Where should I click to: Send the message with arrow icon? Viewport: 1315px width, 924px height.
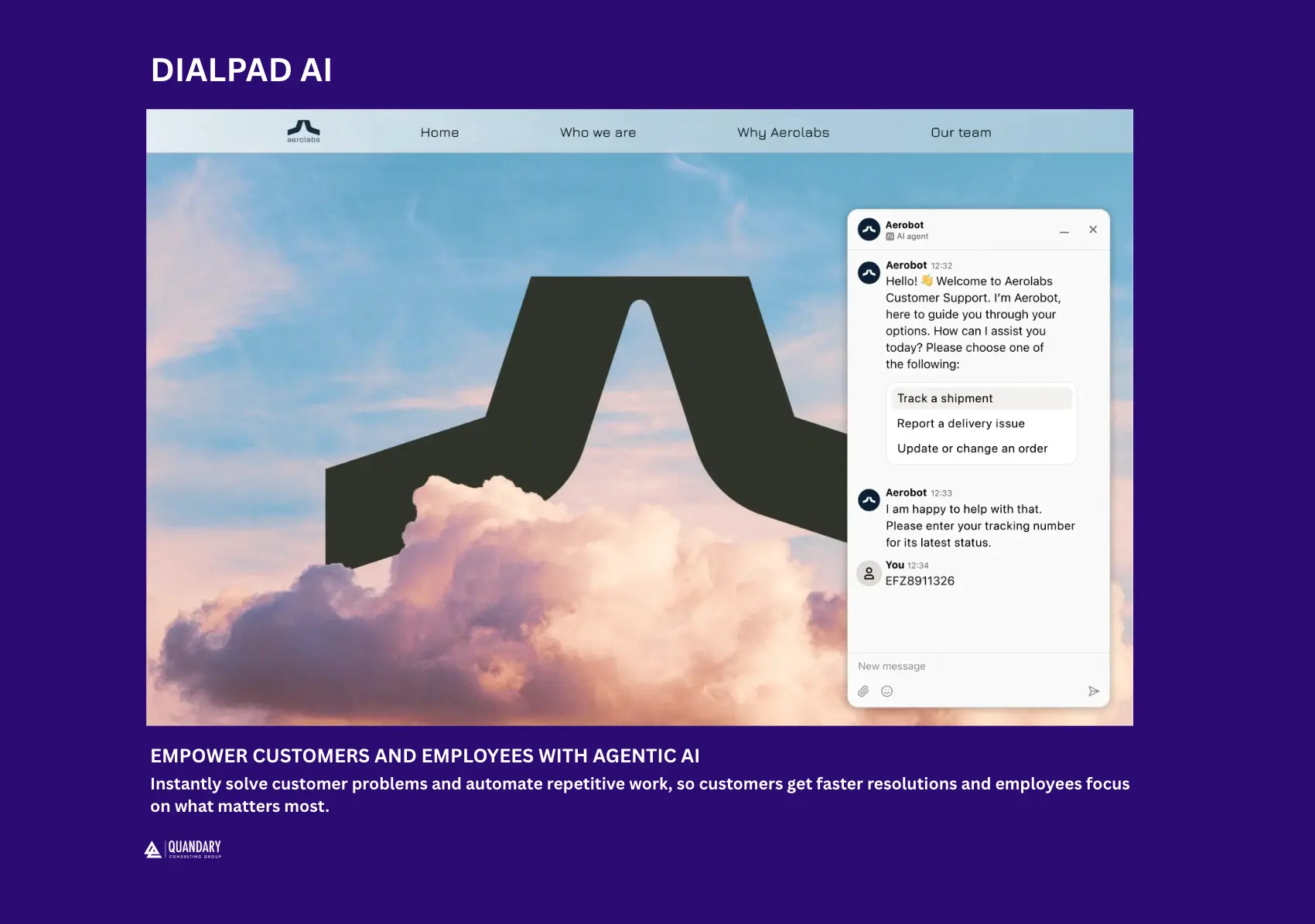[x=1094, y=691]
